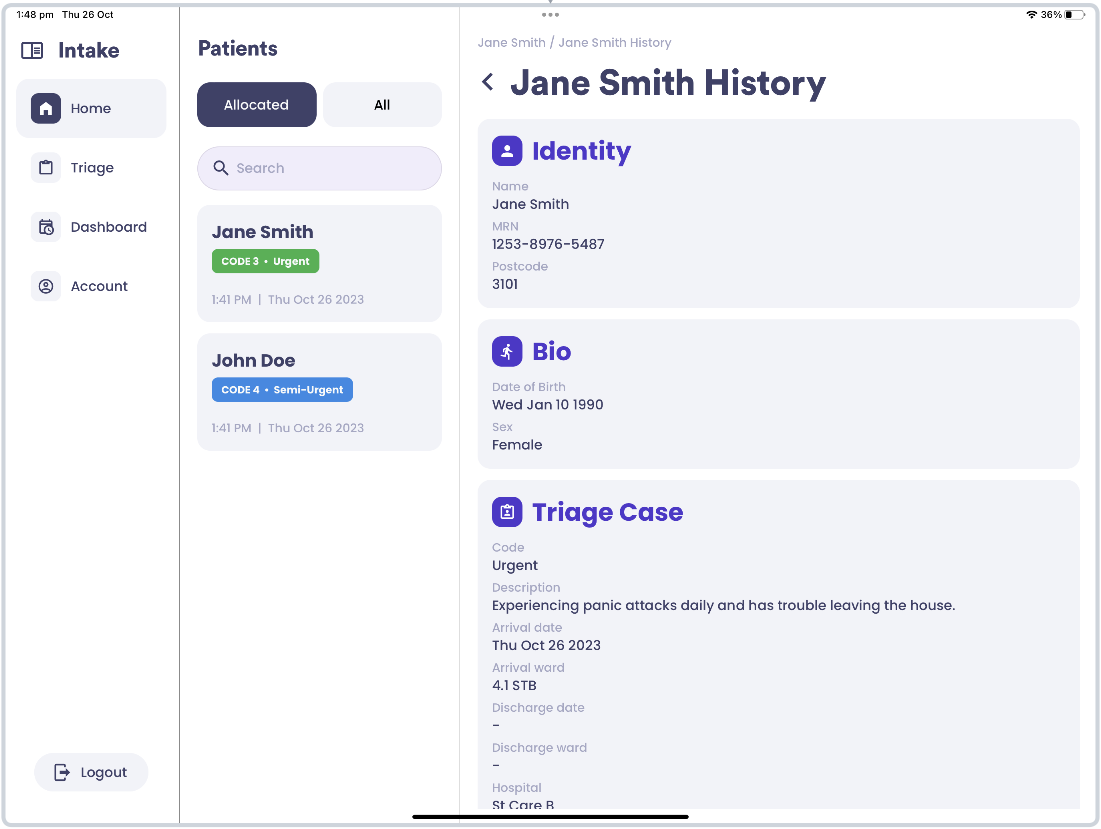Open the Jane Smith patient card
Image resolution: width=1101 pixels, height=829 pixels.
(x=319, y=263)
